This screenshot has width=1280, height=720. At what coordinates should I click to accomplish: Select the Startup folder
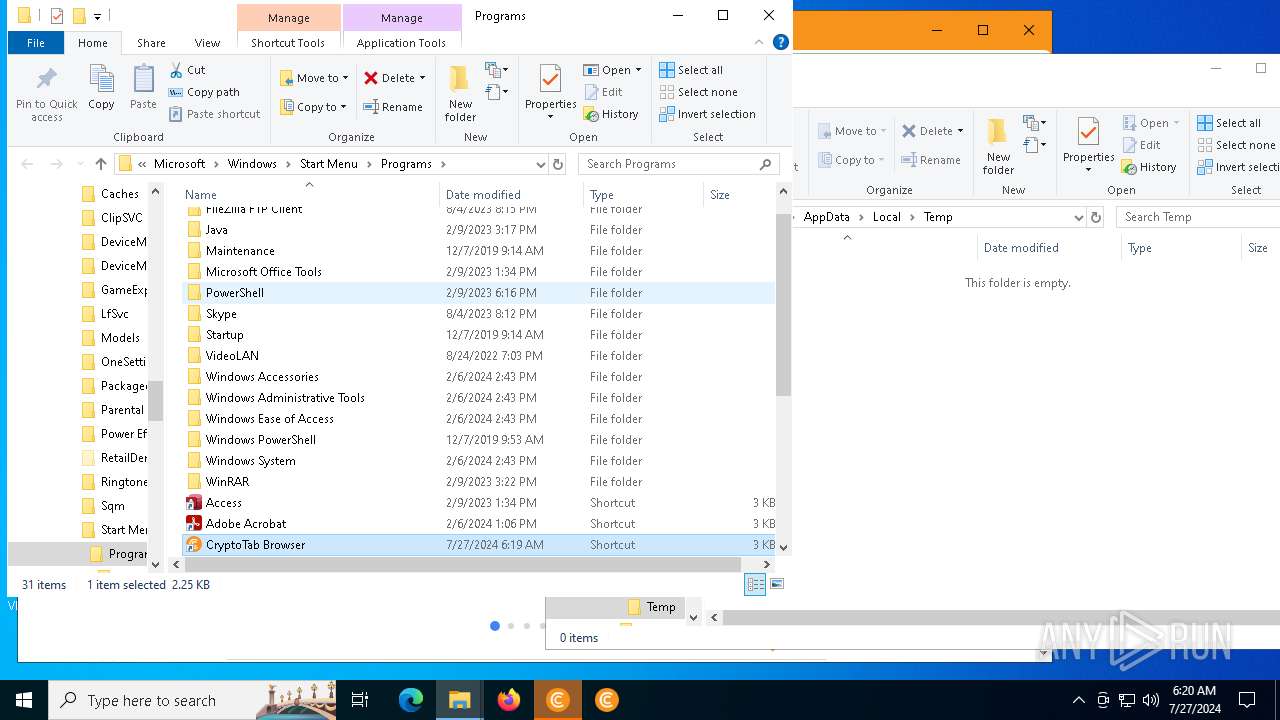[x=478, y=335]
